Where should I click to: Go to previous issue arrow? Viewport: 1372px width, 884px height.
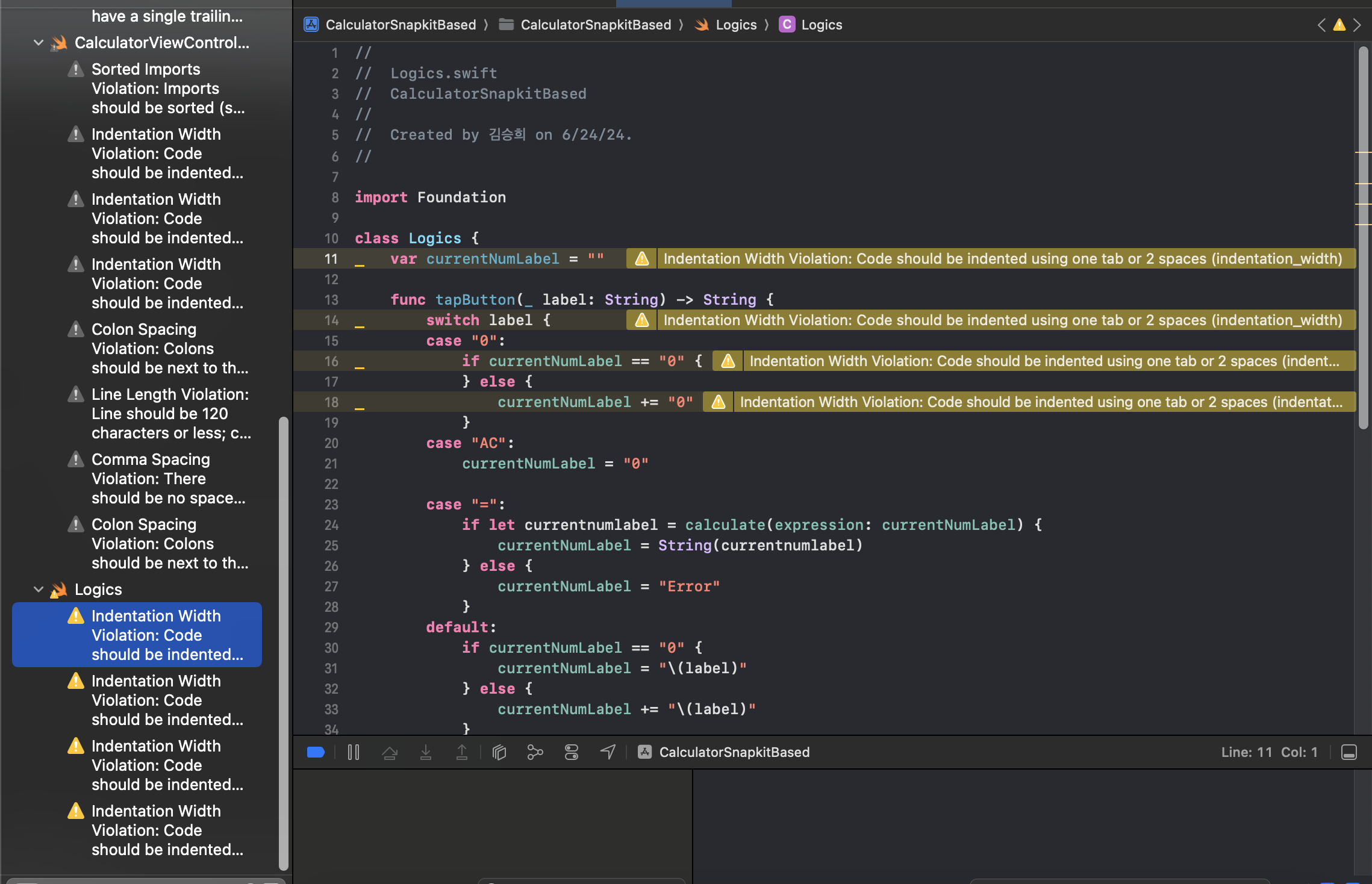tap(1321, 25)
